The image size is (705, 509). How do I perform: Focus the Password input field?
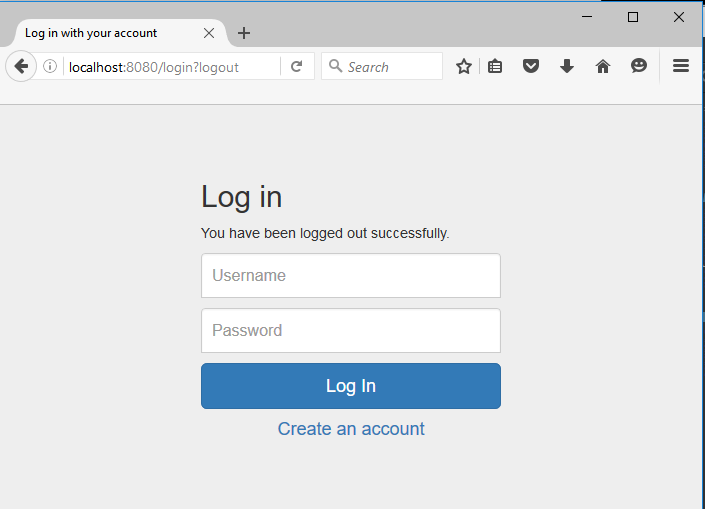(351, 330)
